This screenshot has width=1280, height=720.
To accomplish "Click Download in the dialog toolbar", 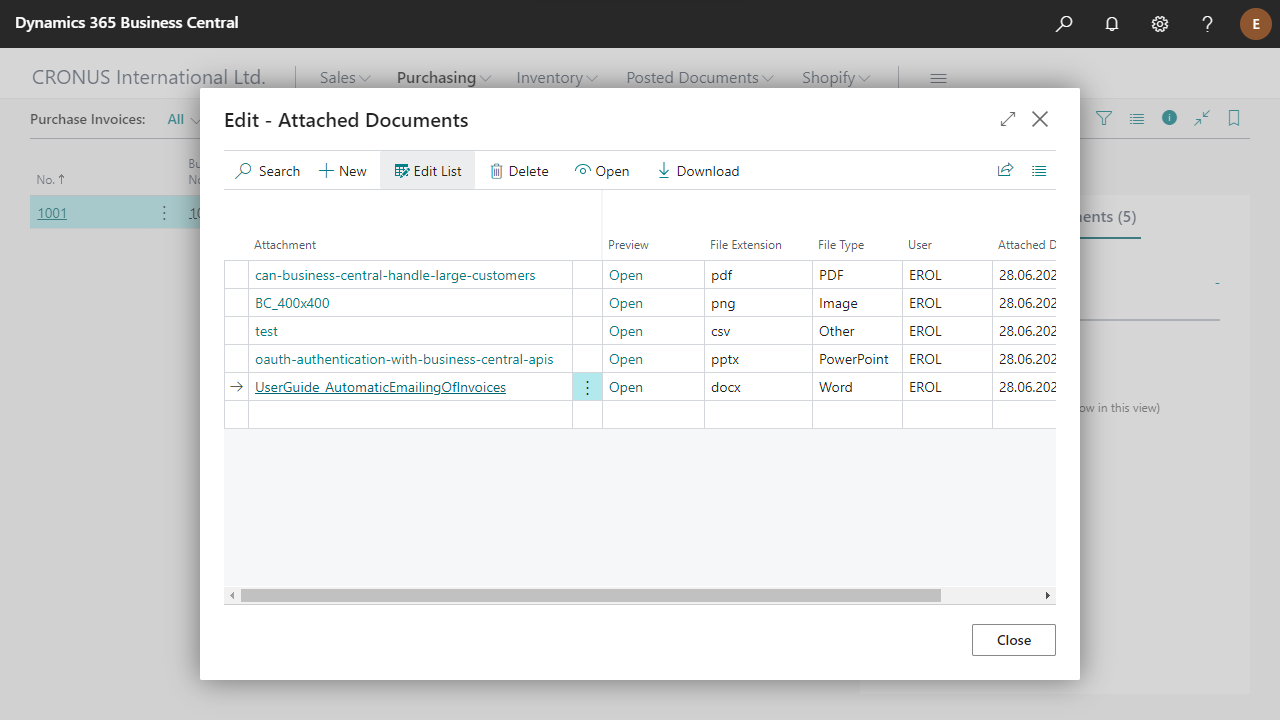I will pos(698,171).
